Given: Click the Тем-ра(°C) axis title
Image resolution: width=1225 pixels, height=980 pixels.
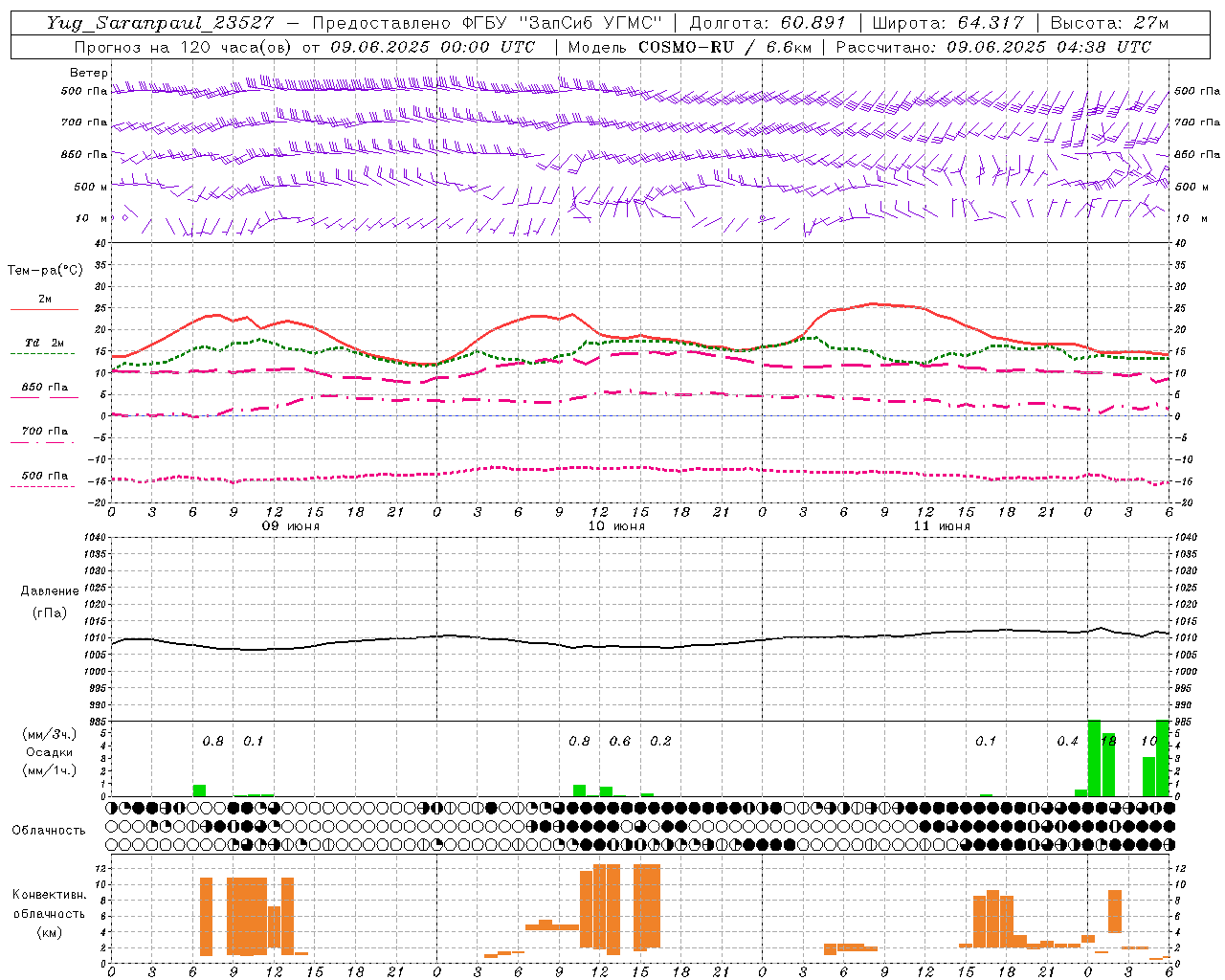Looking at the screenshot, I should (x=45, y=271).
